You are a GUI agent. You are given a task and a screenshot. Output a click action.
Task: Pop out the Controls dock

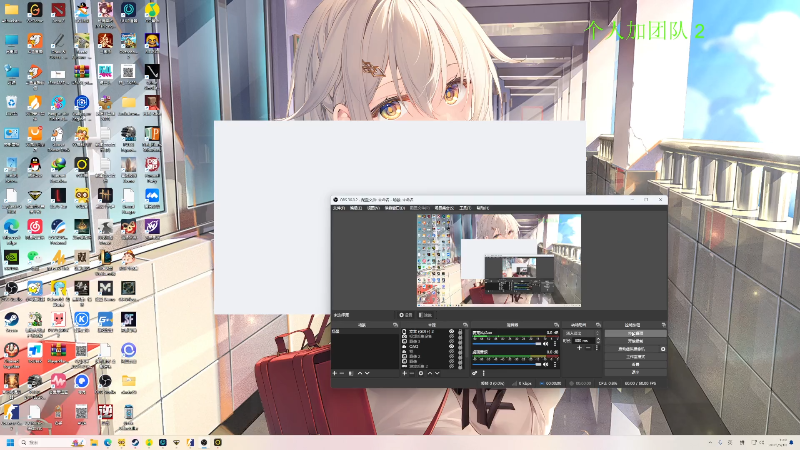(664, 325)
